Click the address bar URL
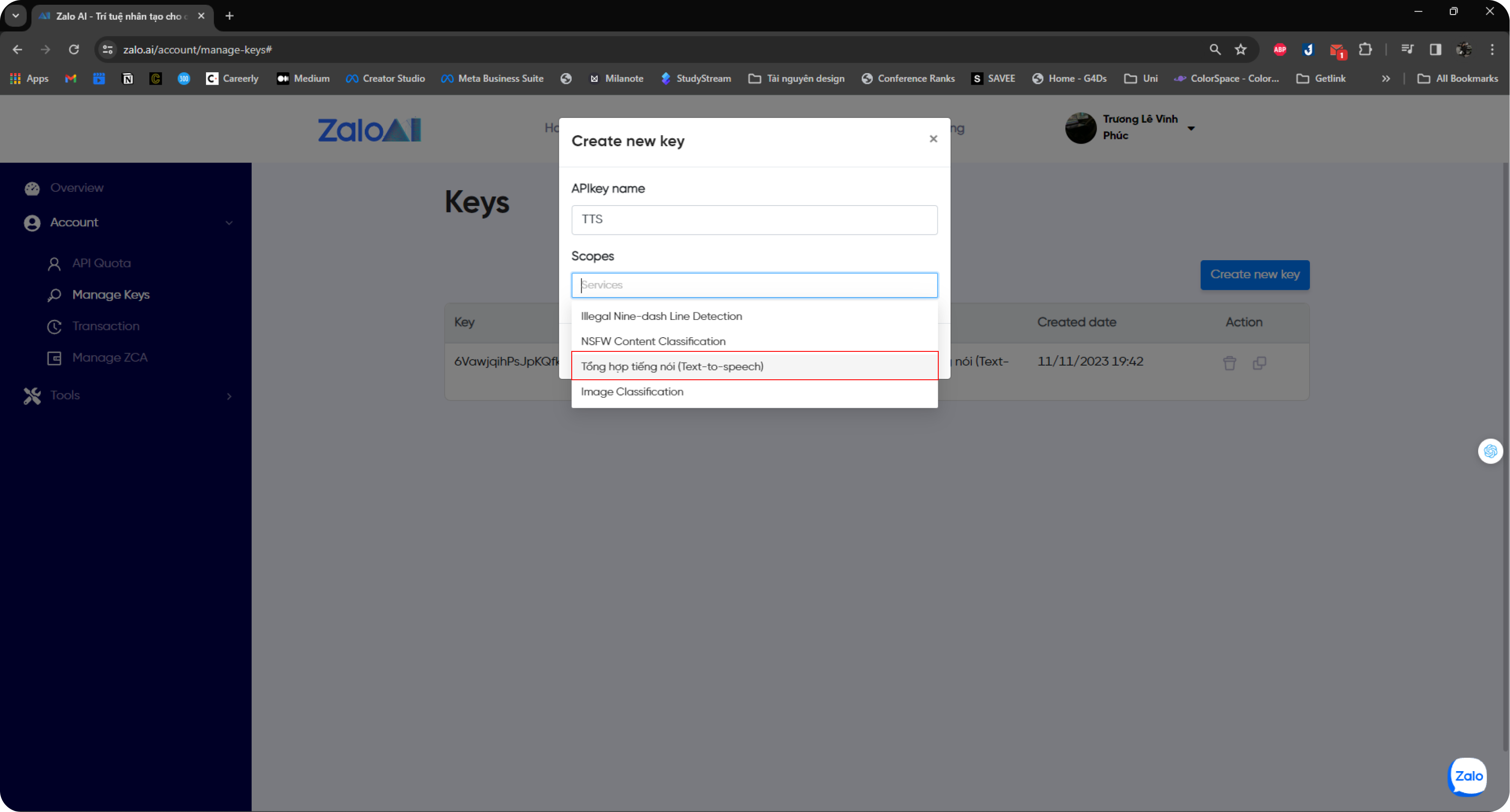Image resolution: width=1510 pixels, height=812 pixels. point(197,50)
